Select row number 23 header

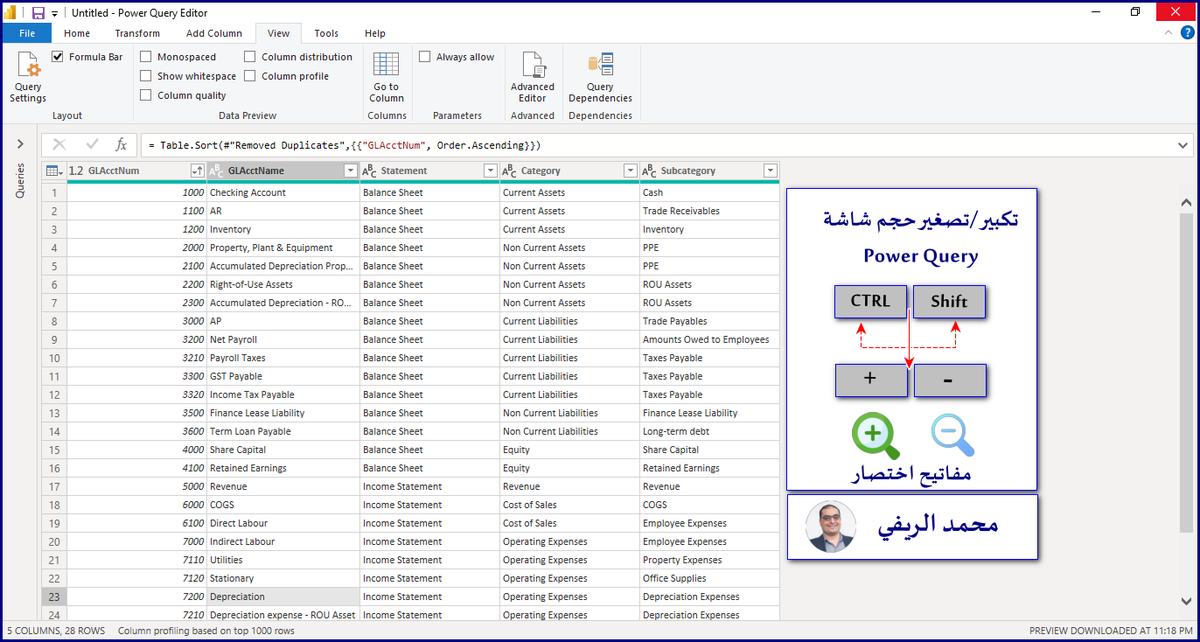pos(53,596)
